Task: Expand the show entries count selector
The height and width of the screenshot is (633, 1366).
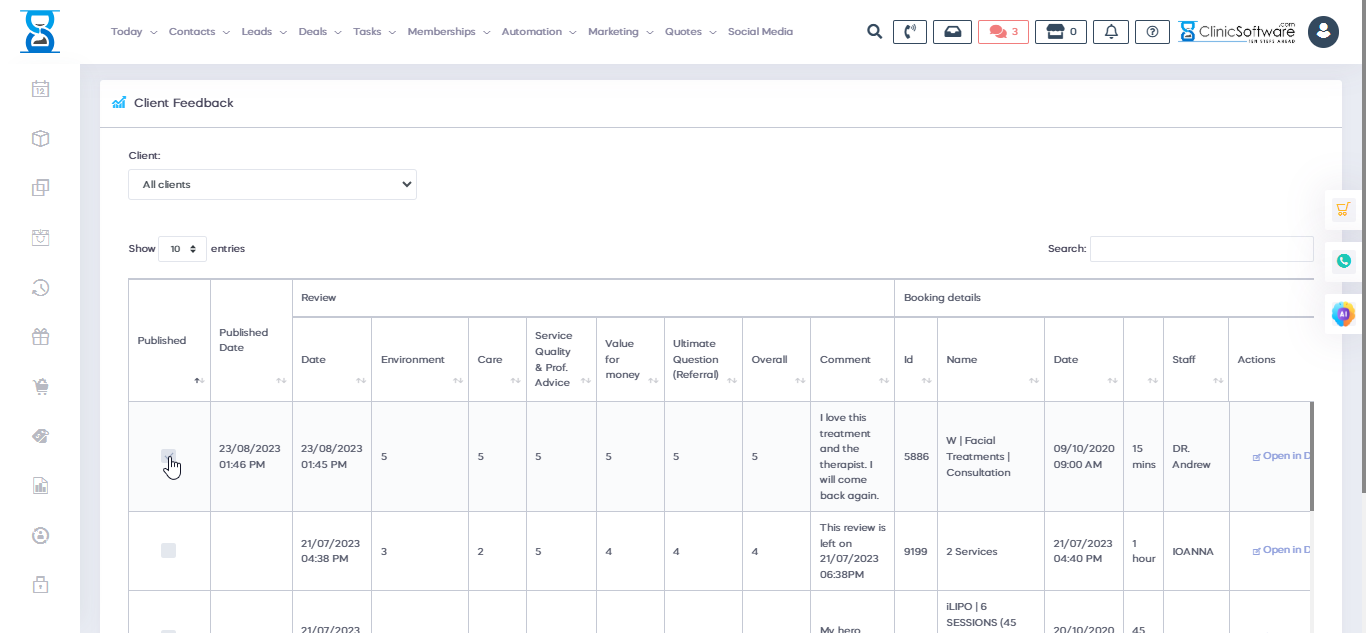Action: coord(182,249)
